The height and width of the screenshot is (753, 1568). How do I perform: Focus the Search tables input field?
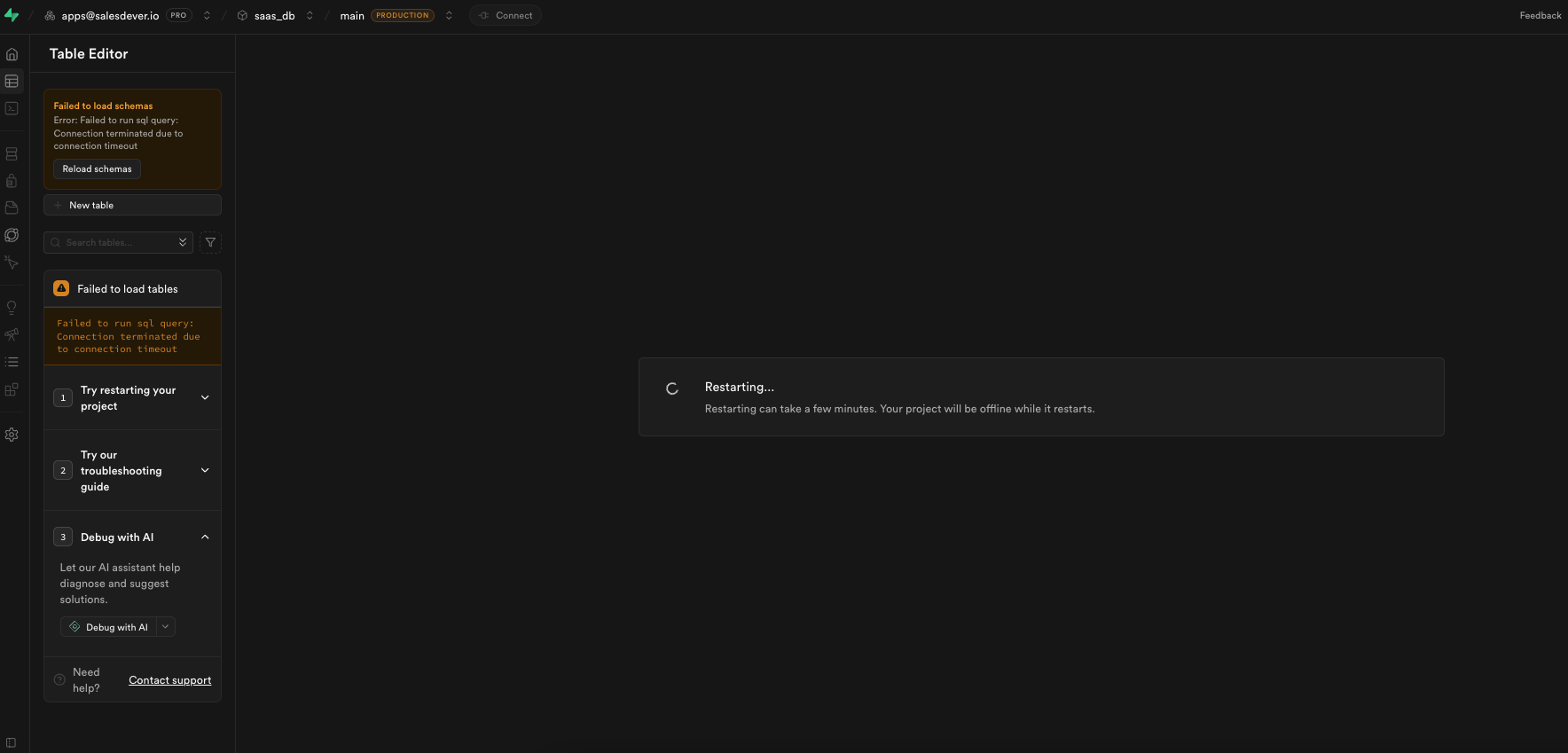[x=118, y=242]
